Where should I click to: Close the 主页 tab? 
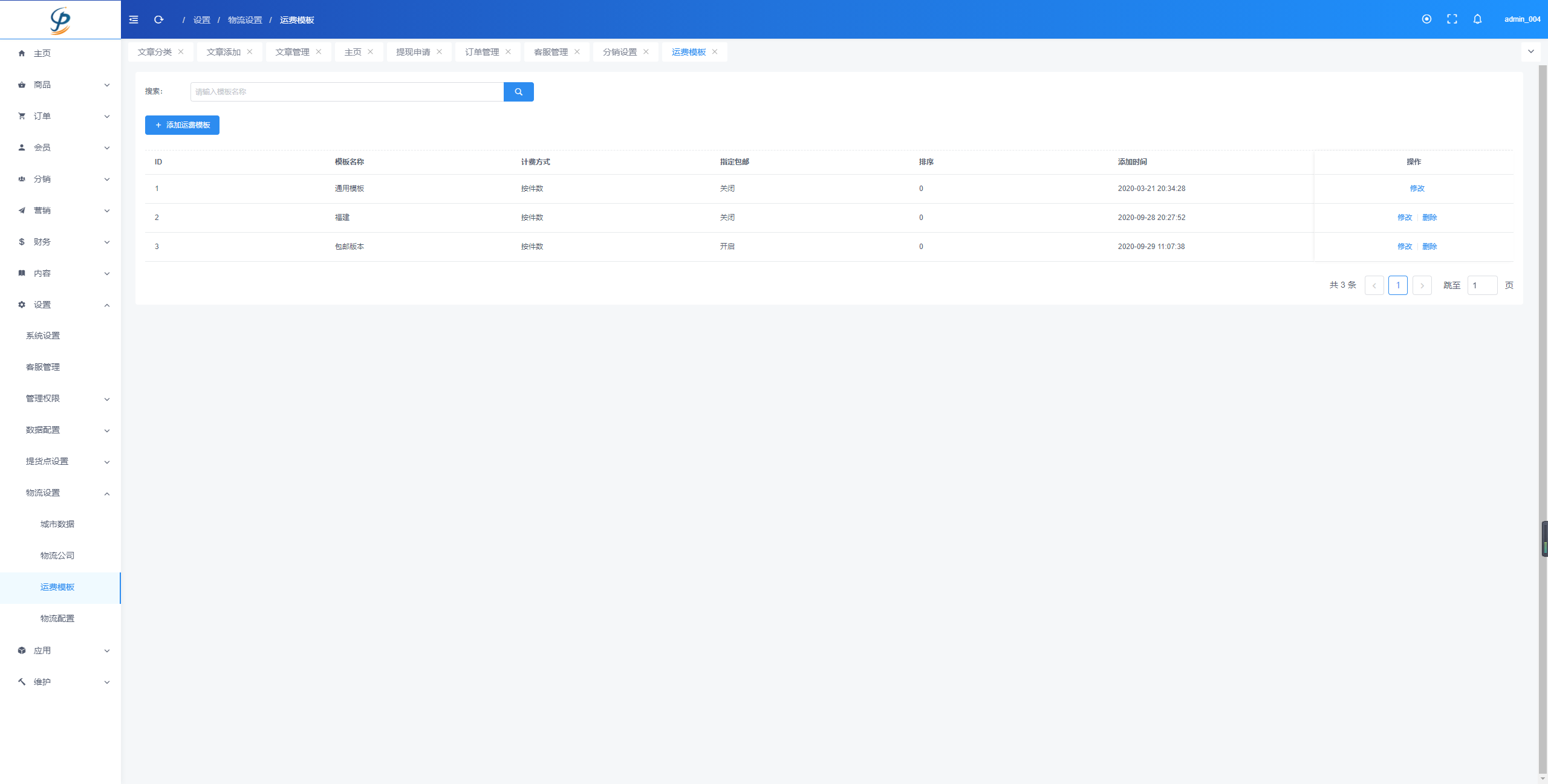(371, 52)
